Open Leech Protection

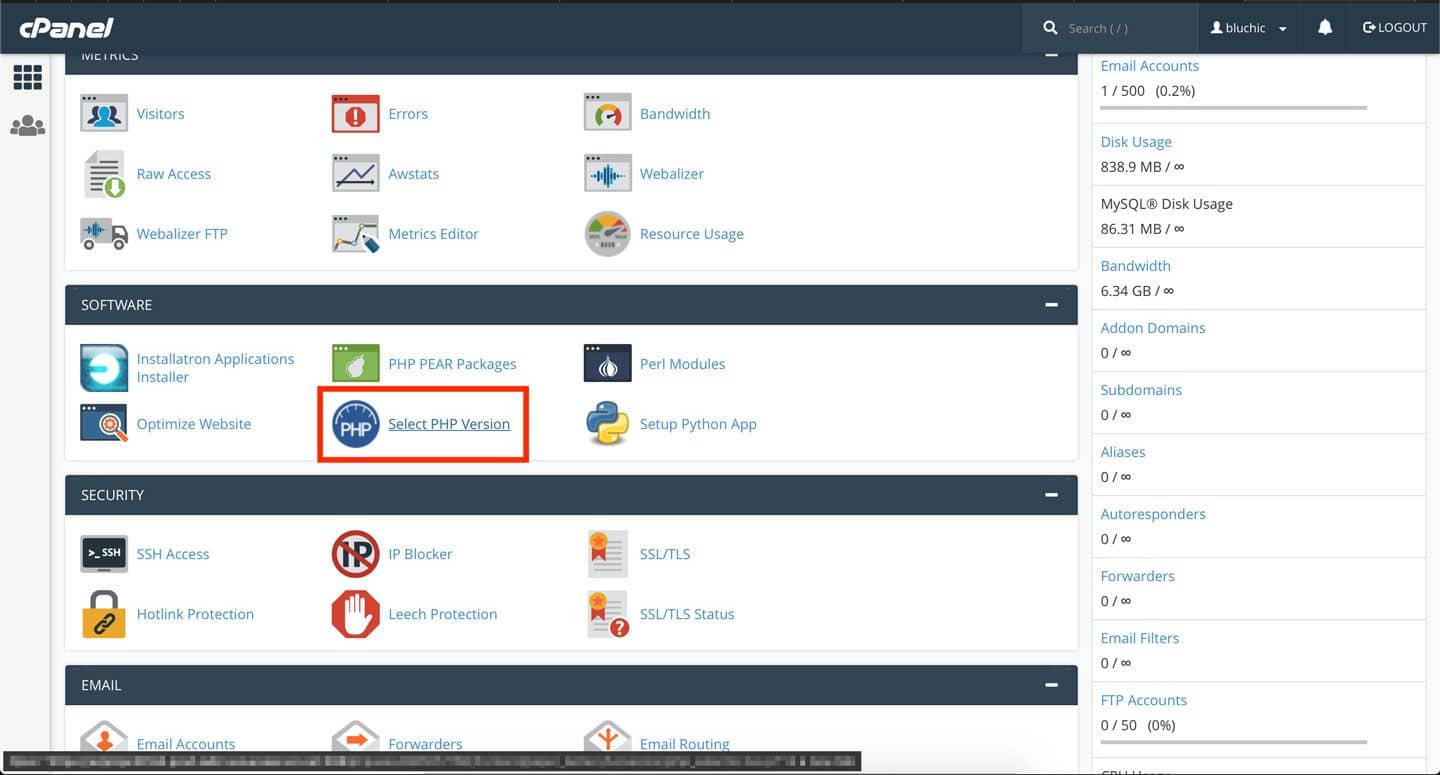442,613
